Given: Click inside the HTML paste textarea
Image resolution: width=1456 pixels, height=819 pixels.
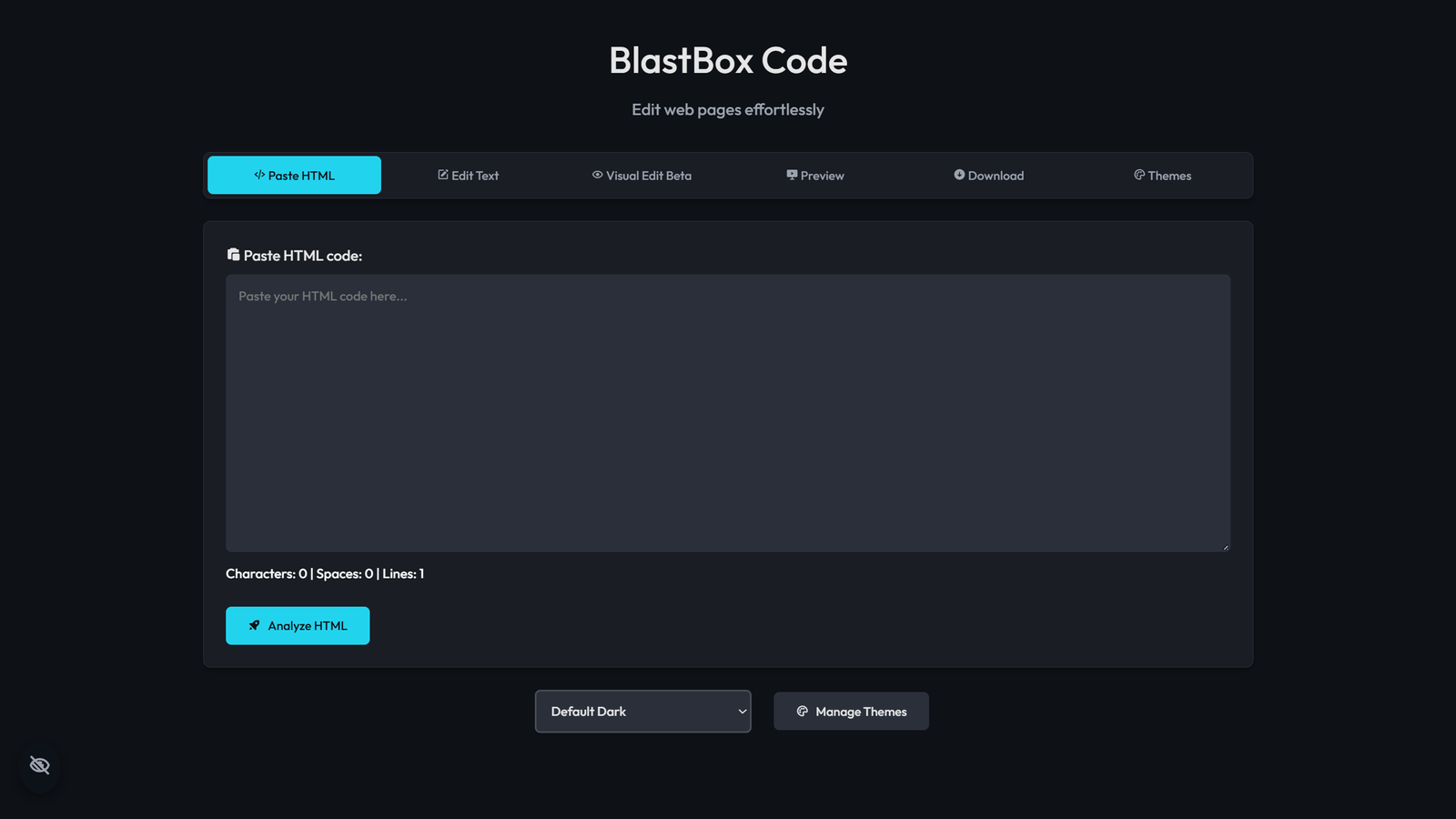Looking at the screenshot, I should tap(728, 409).
